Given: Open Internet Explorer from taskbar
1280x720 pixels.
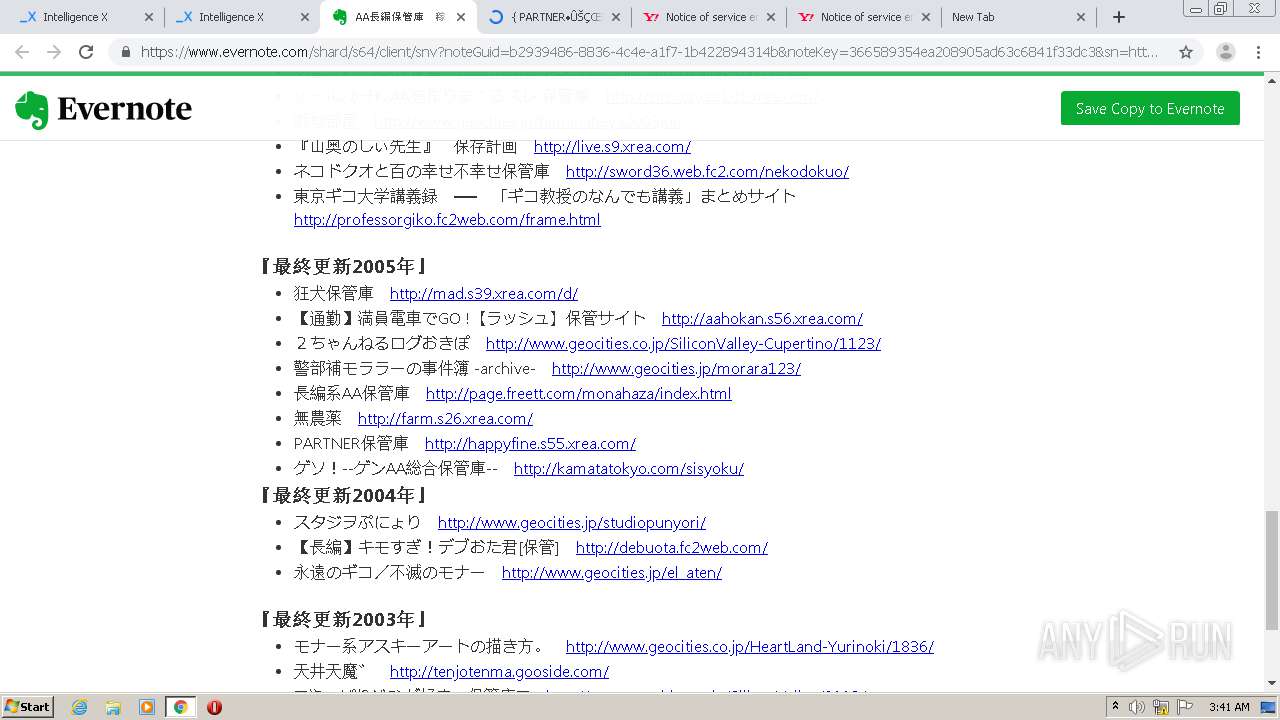Looking at the screenshot, I should pyautogui.click(x=79, y=707).
